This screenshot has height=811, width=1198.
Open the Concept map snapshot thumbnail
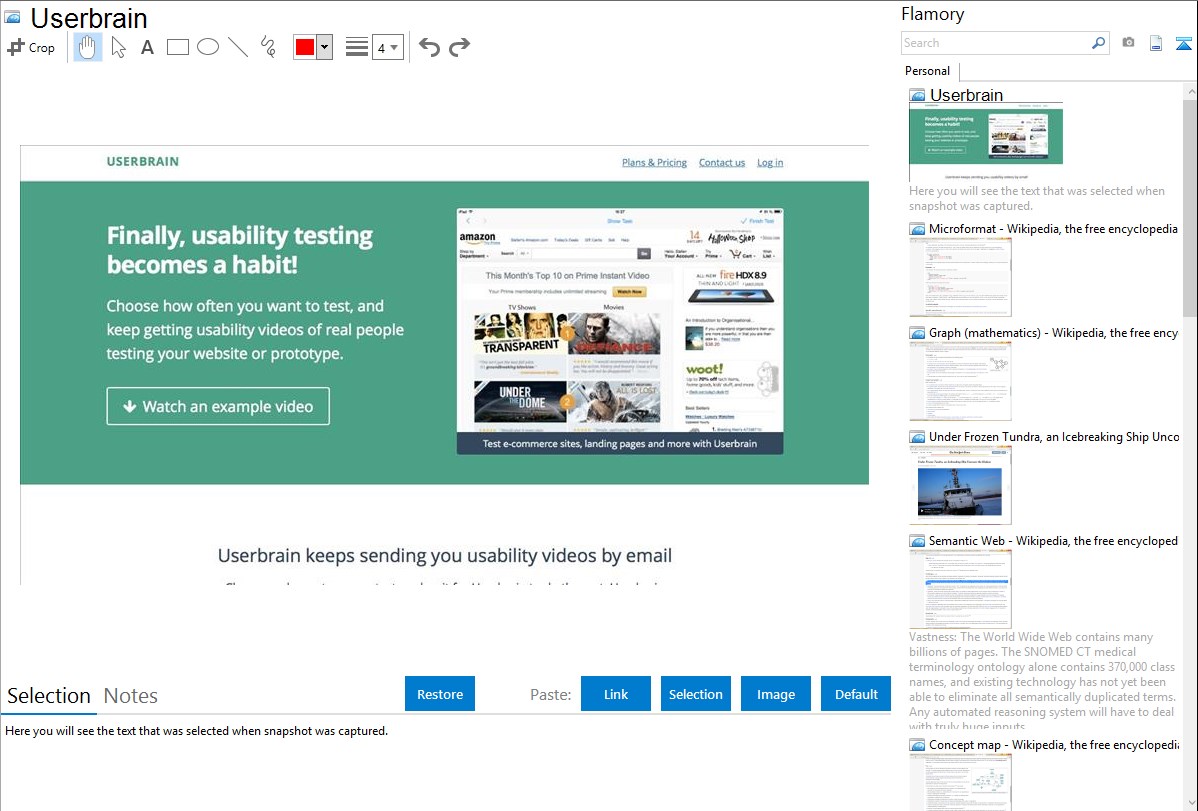coord(960,782)
